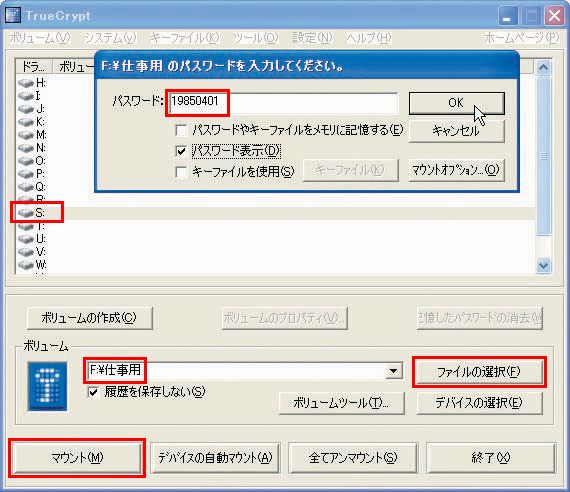This screenshot has height=492, width=570.
Task: Click the TrueCrypt volume logo icon
Action: click(47, 386)
